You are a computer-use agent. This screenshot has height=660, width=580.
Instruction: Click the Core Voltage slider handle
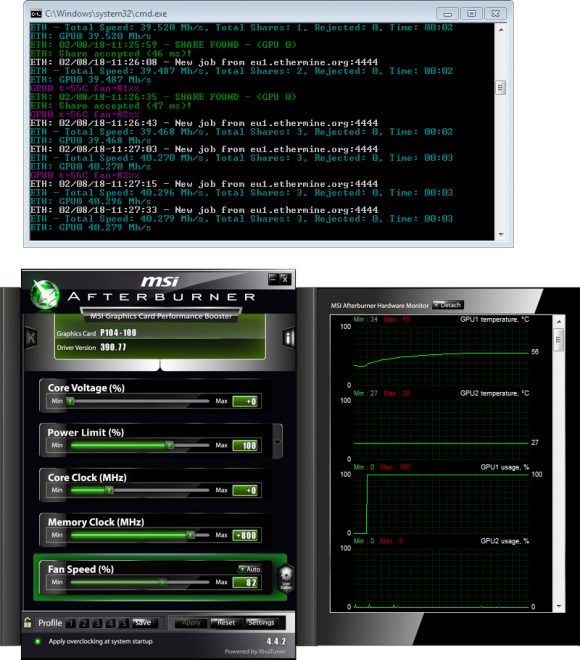click(x=71, y=401)
